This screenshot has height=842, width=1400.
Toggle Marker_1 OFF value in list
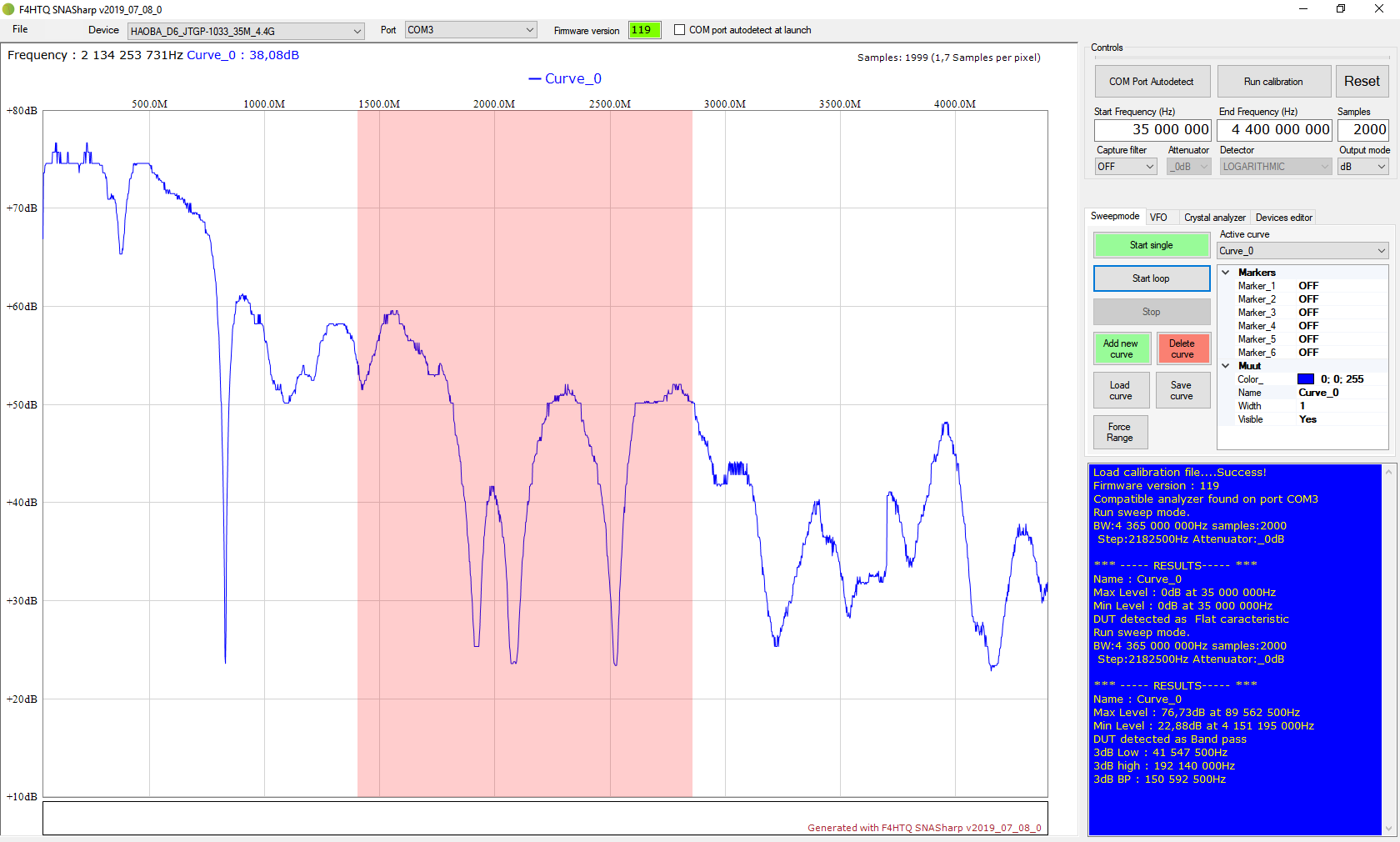(1308, 286)
